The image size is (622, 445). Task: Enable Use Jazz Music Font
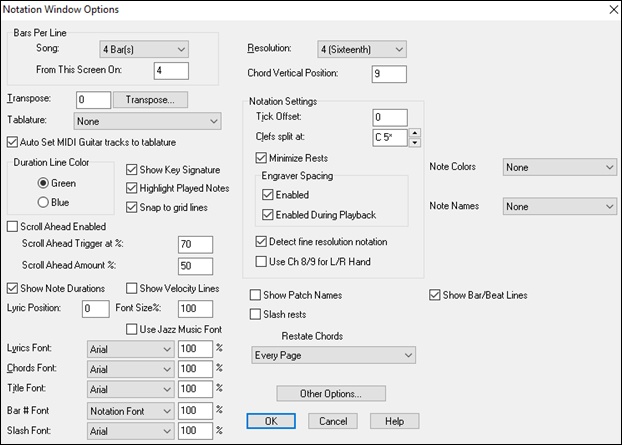[134, 329]
